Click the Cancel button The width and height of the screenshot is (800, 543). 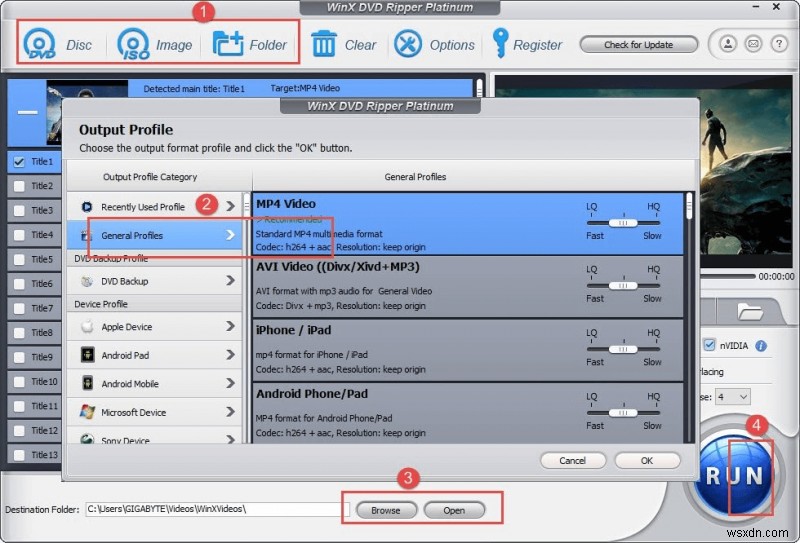(x=572, y=460)
